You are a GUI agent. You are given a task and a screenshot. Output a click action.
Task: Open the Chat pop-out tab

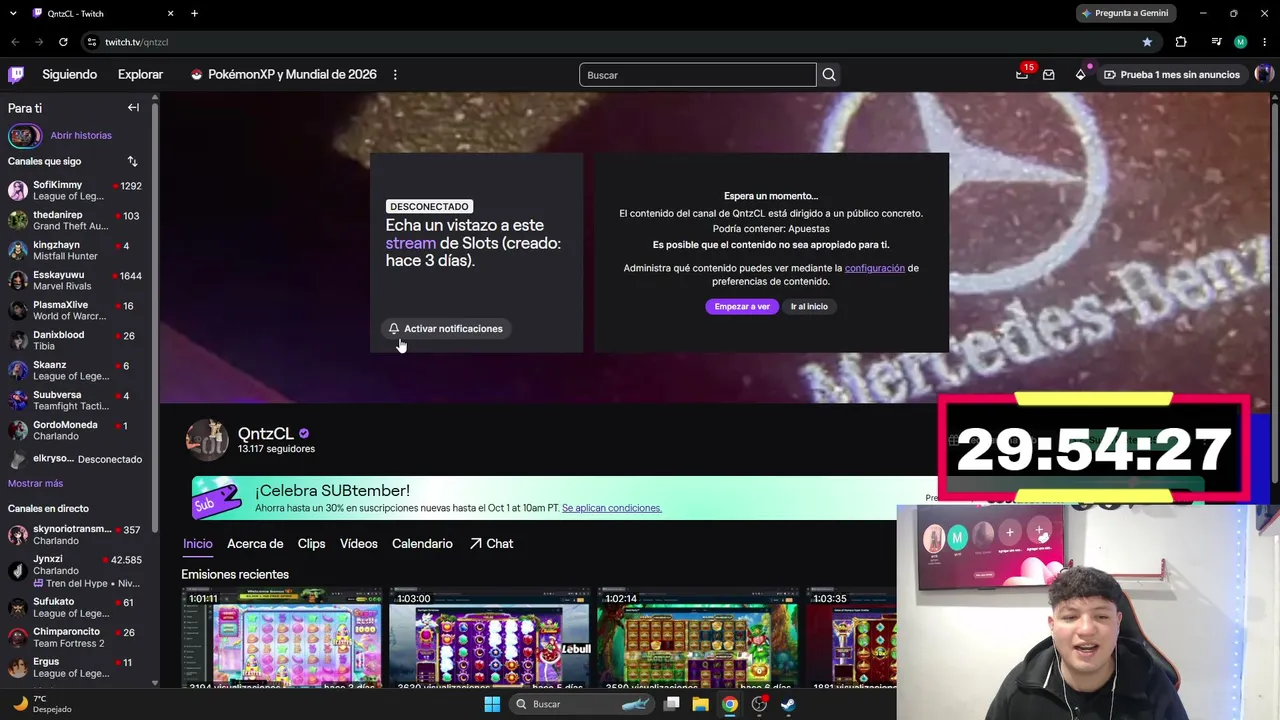[491, 544]
